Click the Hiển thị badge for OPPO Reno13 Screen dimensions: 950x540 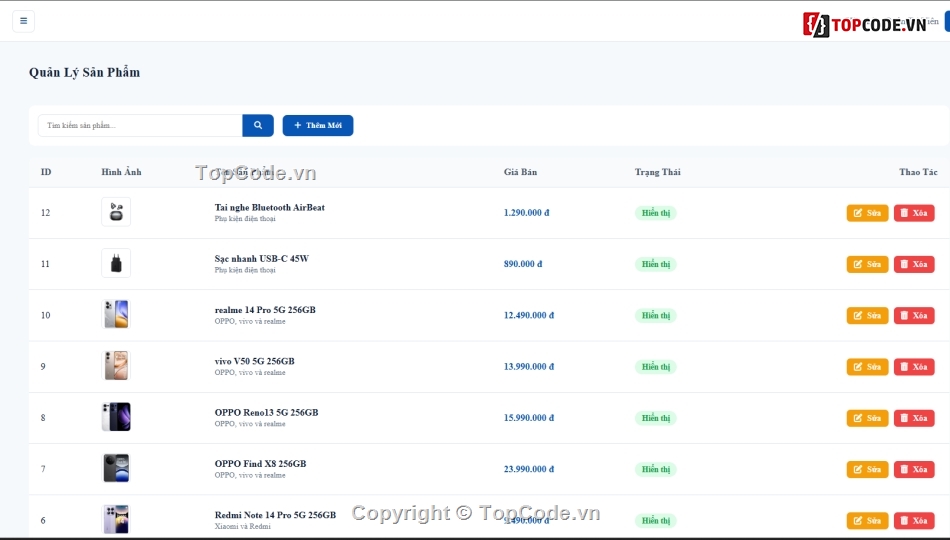(656, 418)
